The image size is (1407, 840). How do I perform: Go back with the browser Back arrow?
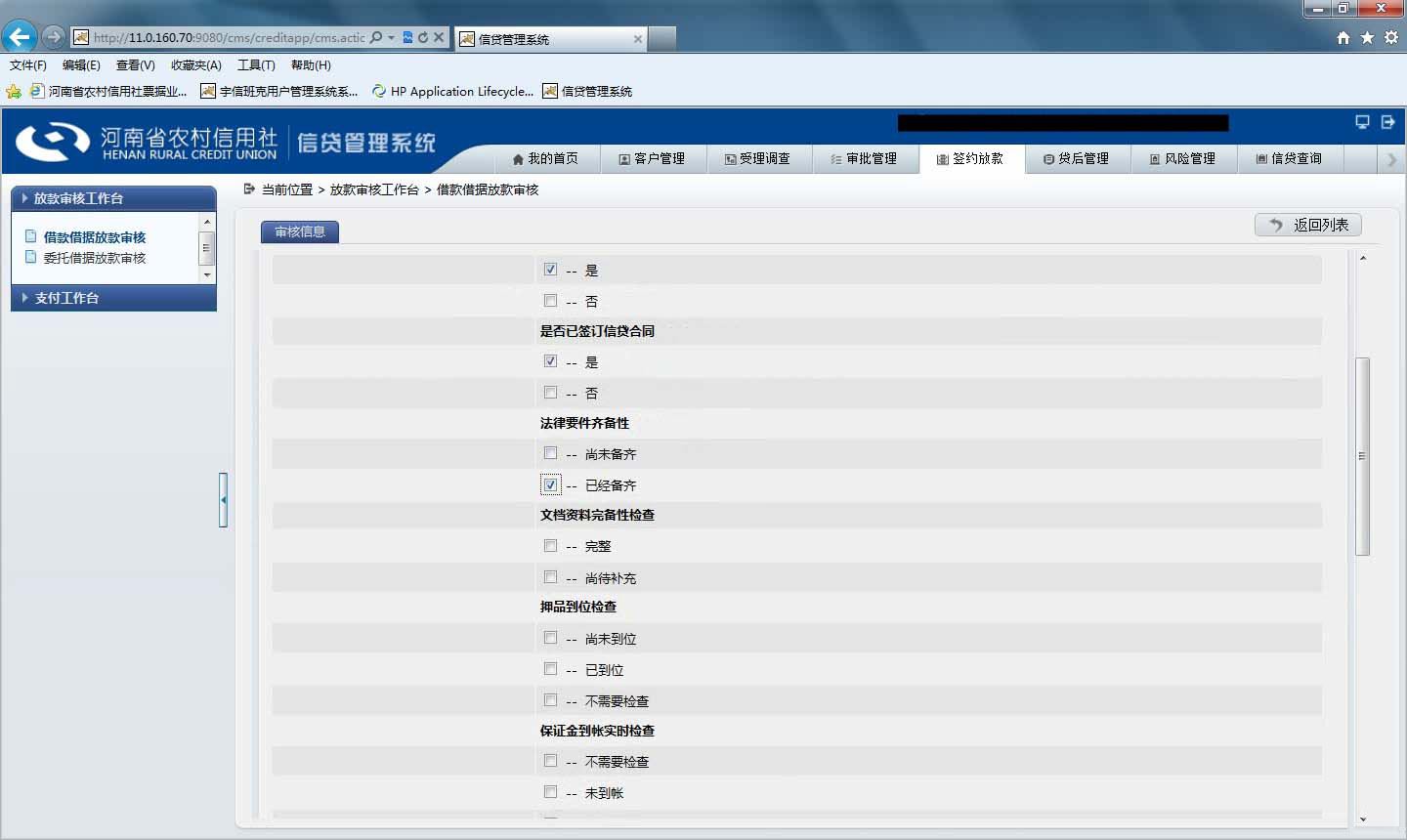[x=19, y=37]
